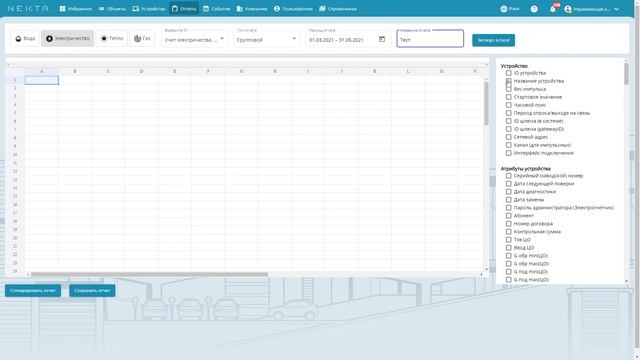
Task: Open the Избранное menu
Action: click(x=76, y=9)
